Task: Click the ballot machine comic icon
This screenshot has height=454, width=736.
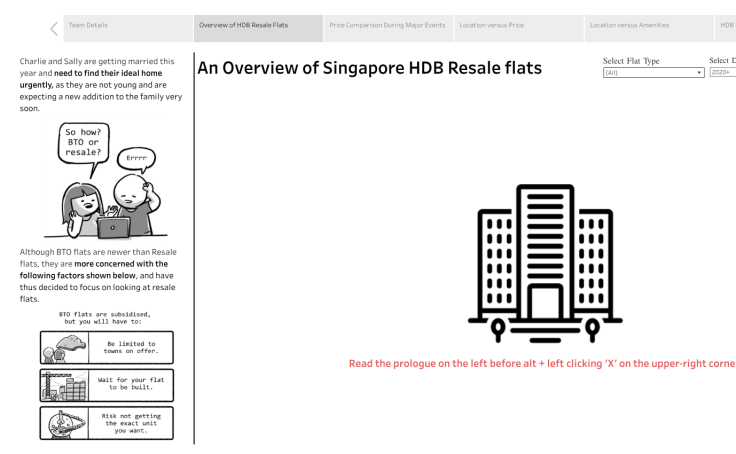Action: 64,423
